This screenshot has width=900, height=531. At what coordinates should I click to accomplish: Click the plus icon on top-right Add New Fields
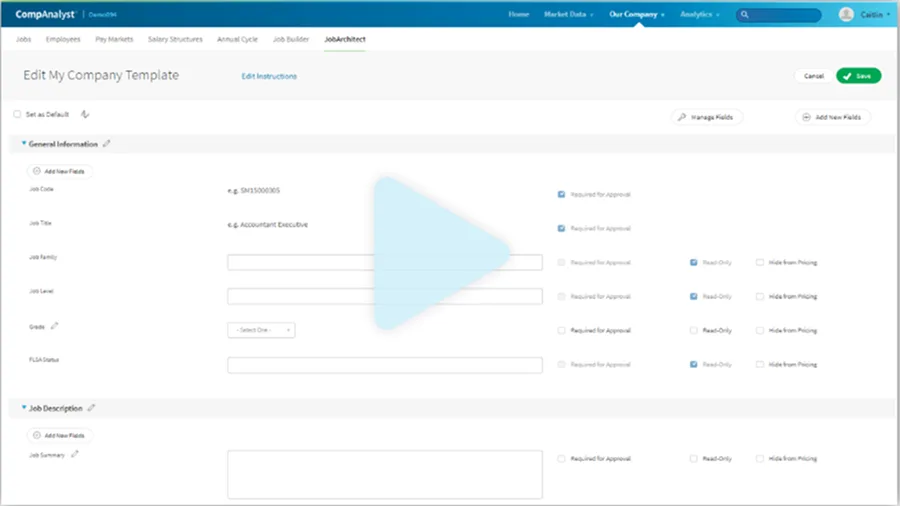pos(806,117)
